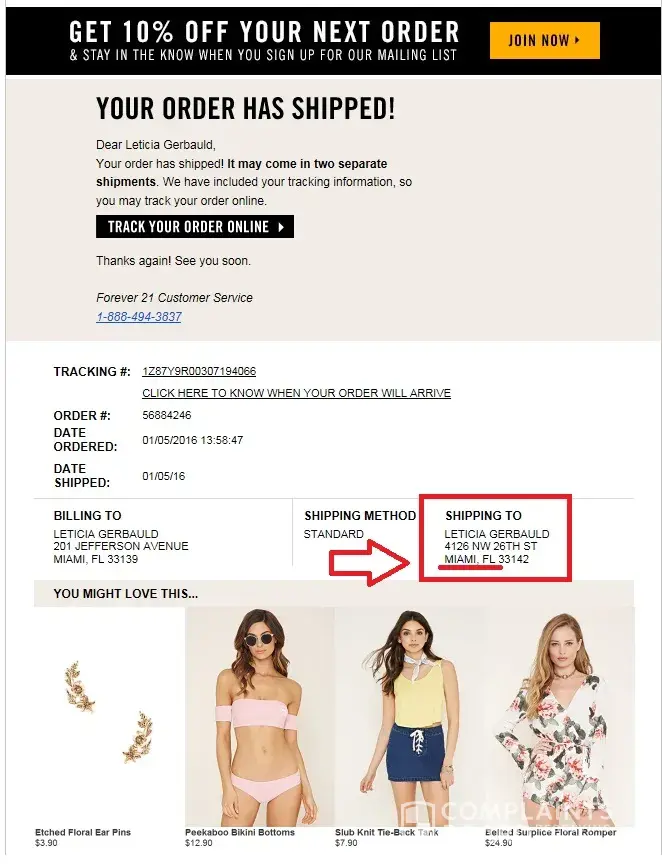Click the arrow icon on JOIN NOW
662x865 pixels.
tap(577, 40)
